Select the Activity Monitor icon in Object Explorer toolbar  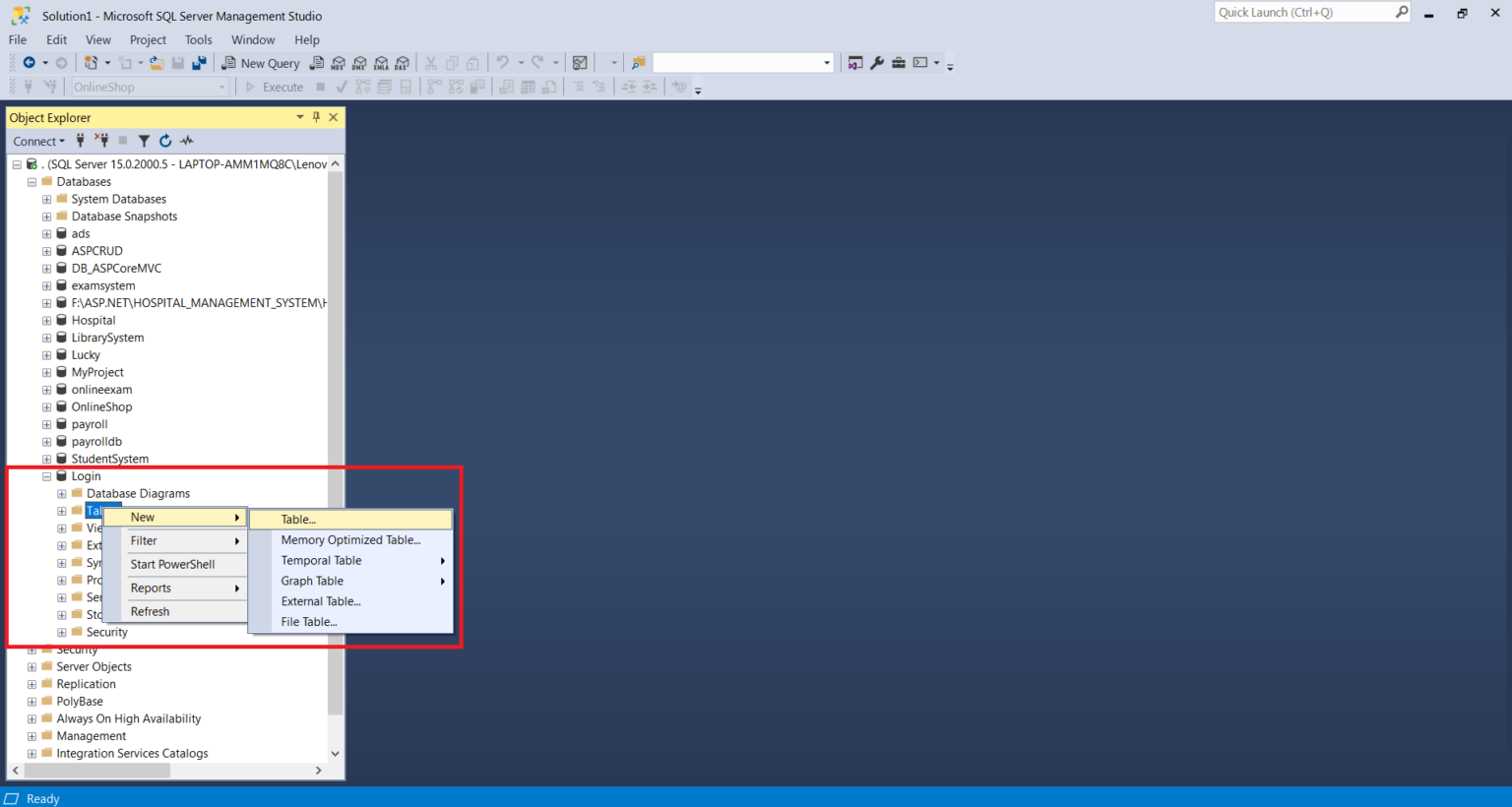[x=185, y=140]
